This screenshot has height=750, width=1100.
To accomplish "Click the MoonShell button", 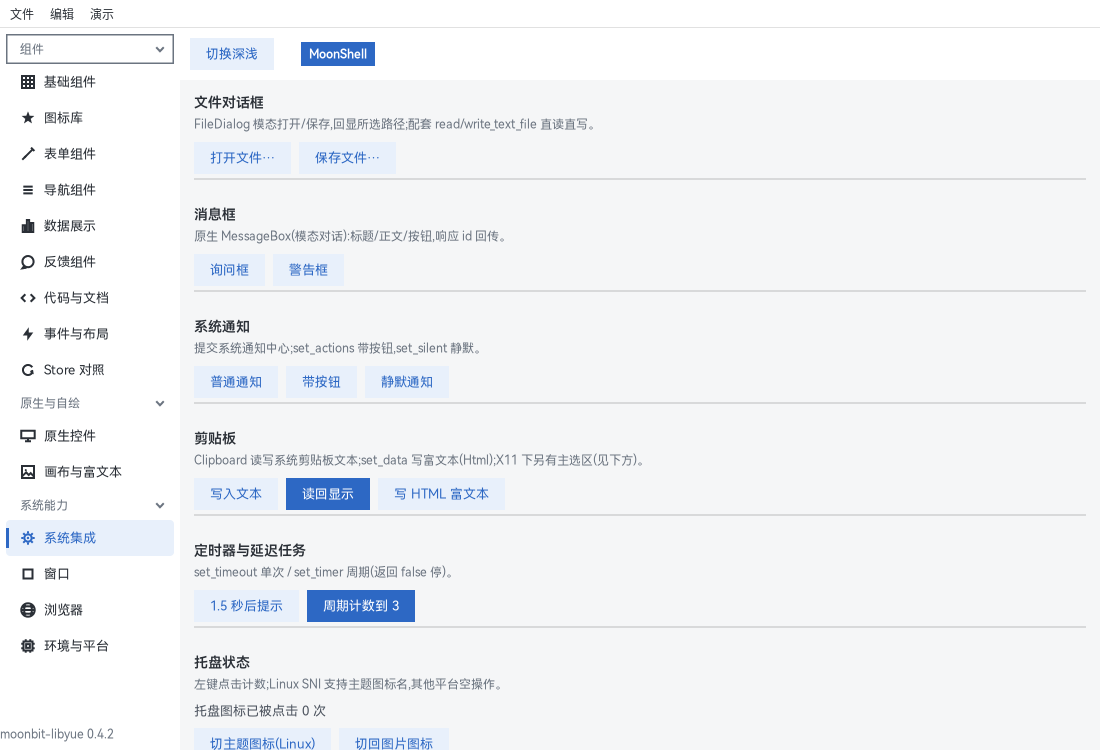I will [337, 54].
